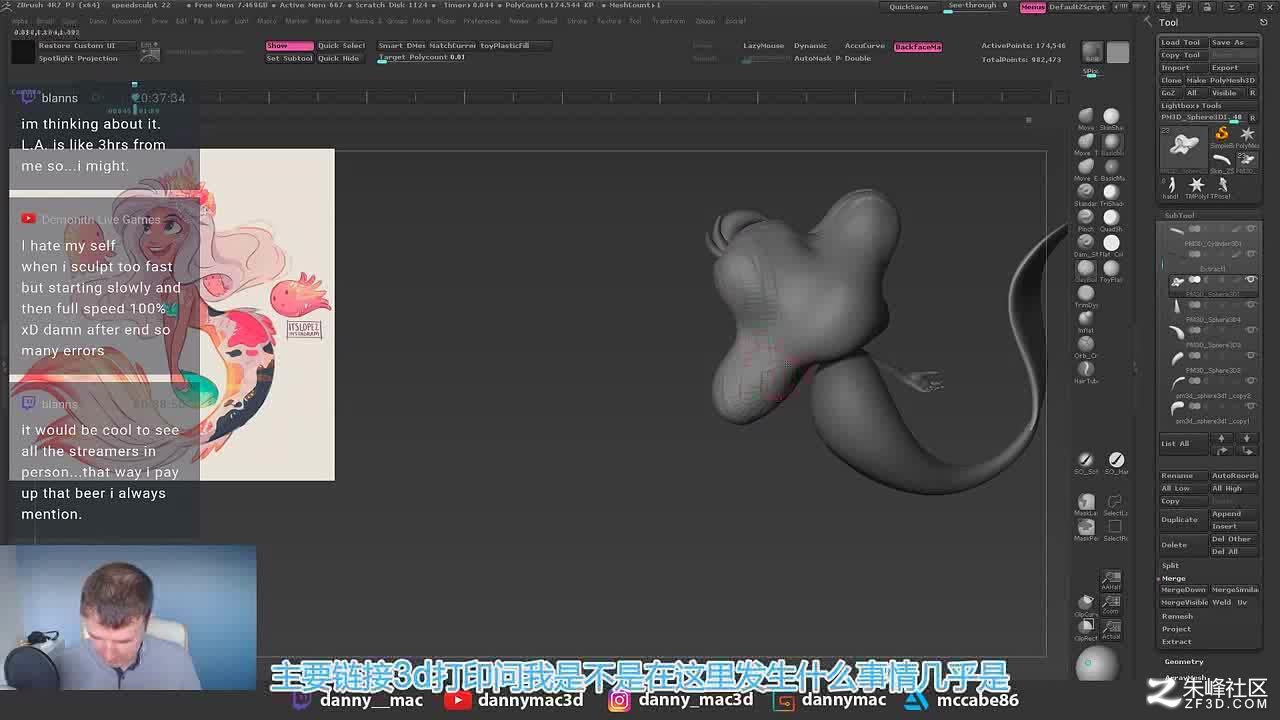
Task: Expand the Remesh section
Action: tap(1177, 616)
